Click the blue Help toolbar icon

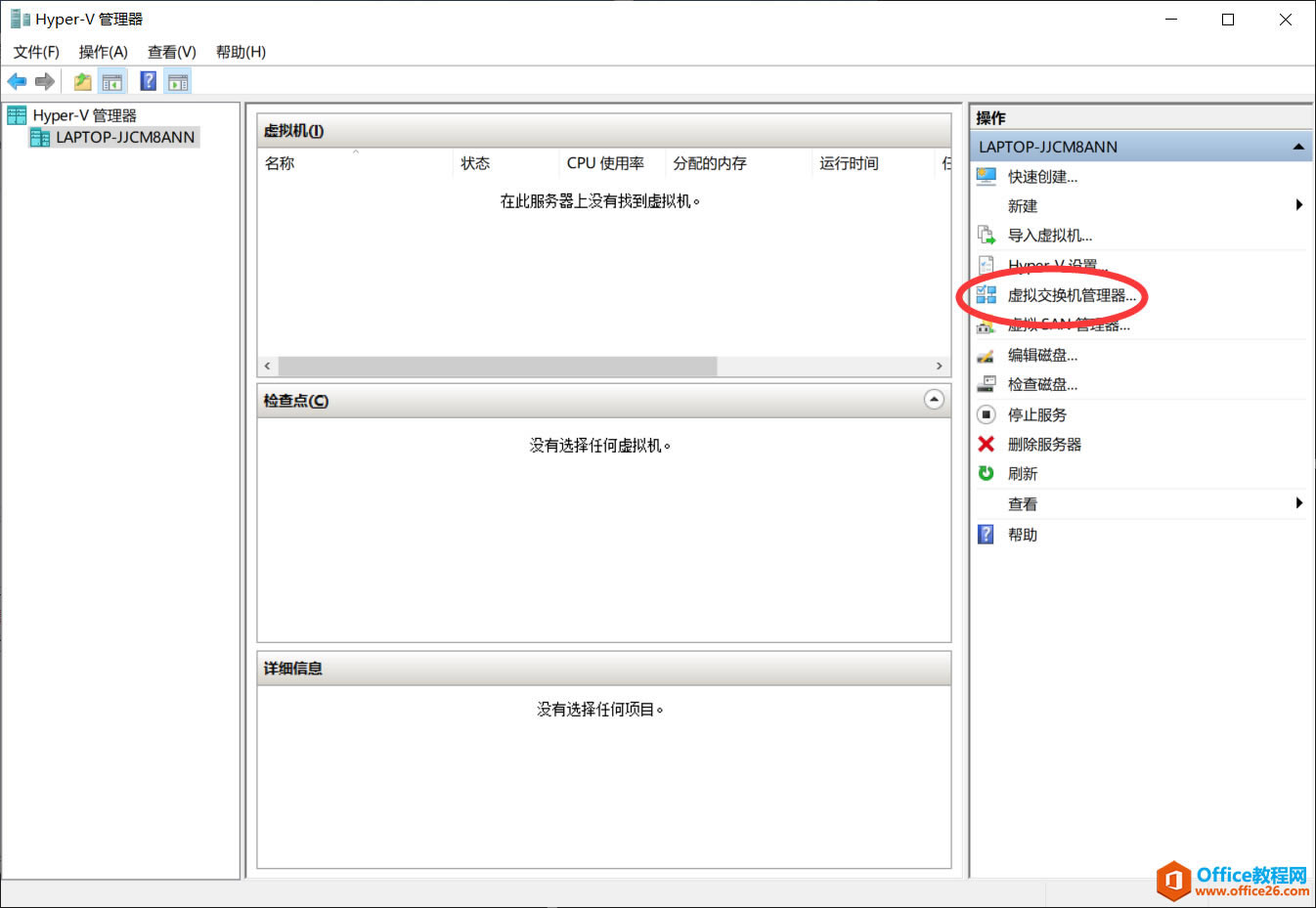tap(148, 81)
